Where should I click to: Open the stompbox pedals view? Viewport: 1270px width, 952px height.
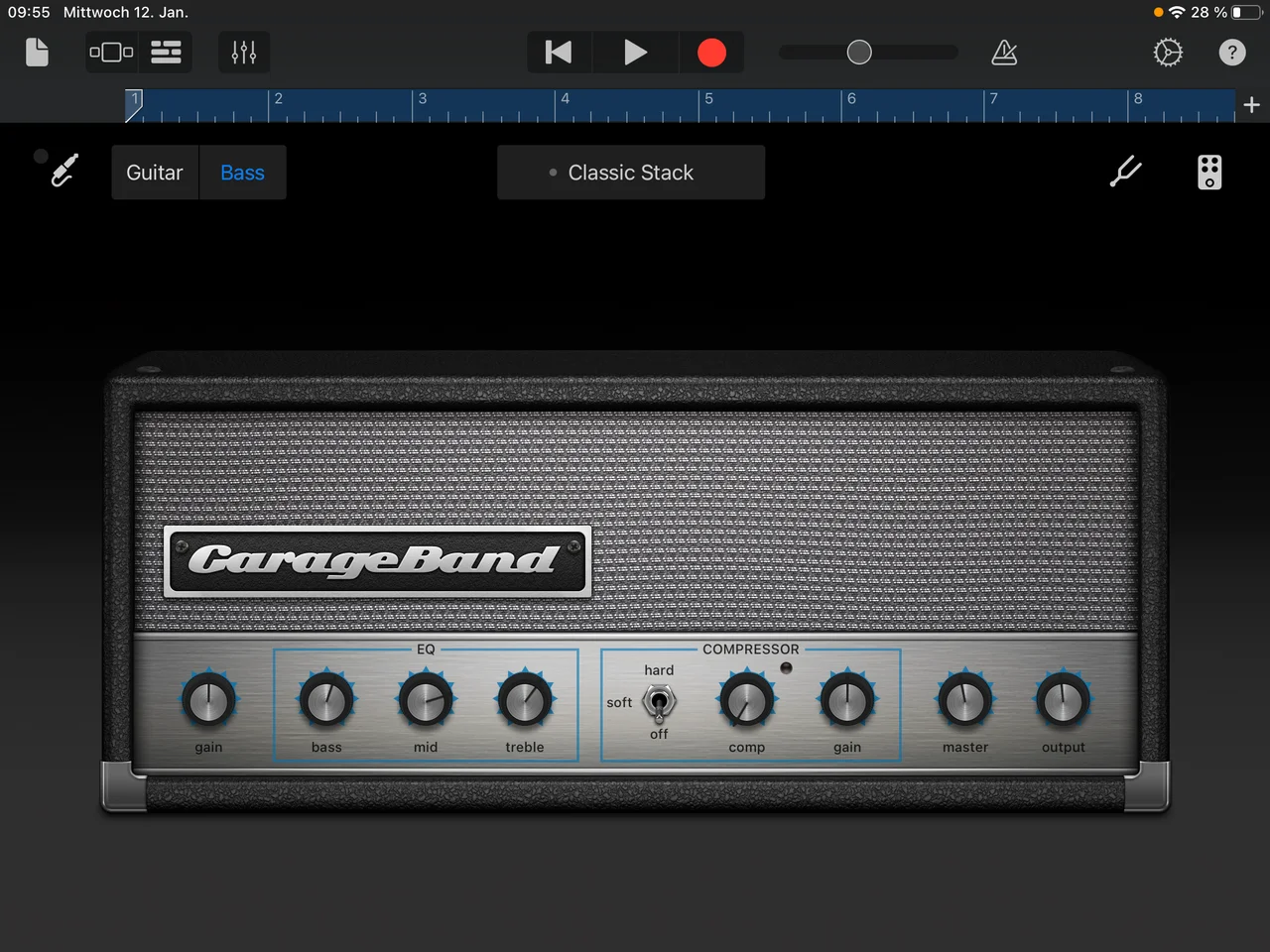(1208, 173)
